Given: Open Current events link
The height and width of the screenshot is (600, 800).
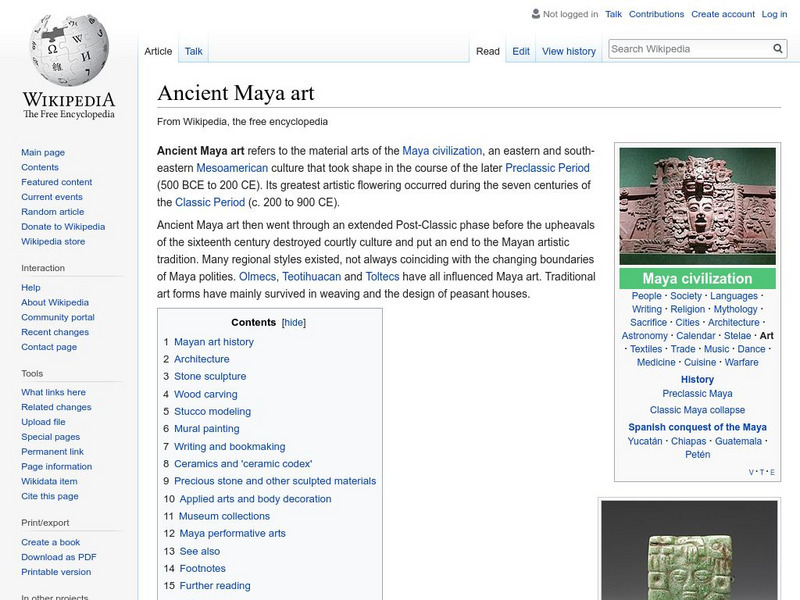Looking at the screenshot, I should click(x=52, y=196).
